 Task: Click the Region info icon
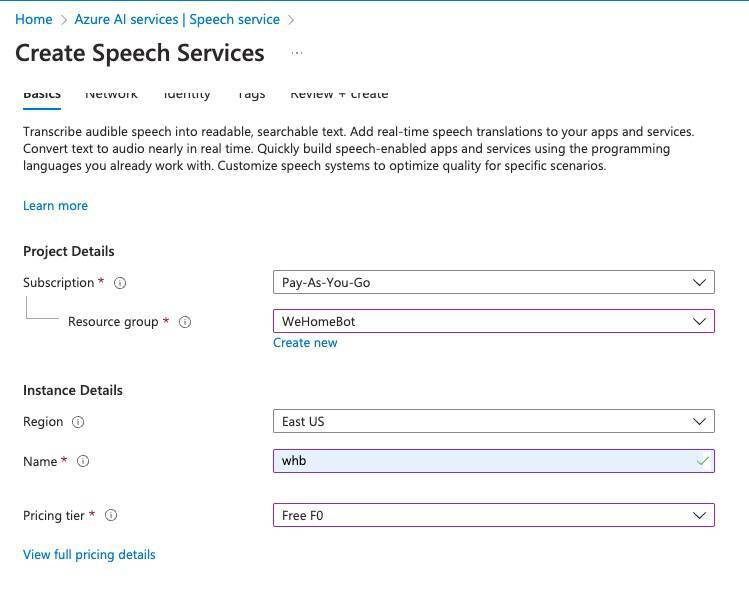tap(78, 422)
